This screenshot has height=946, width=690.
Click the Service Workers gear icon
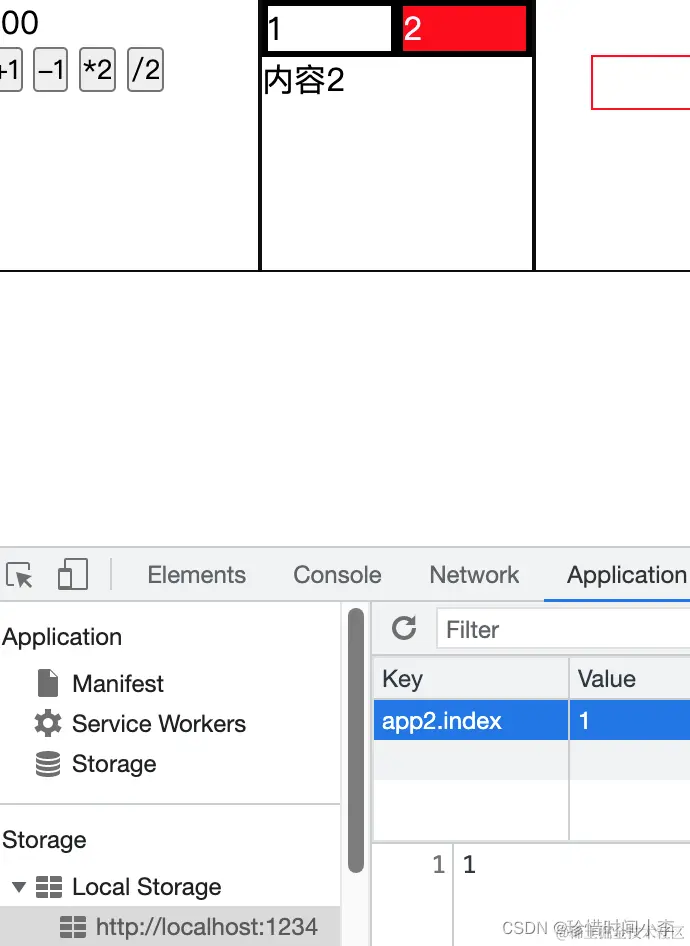click(47, 724)
